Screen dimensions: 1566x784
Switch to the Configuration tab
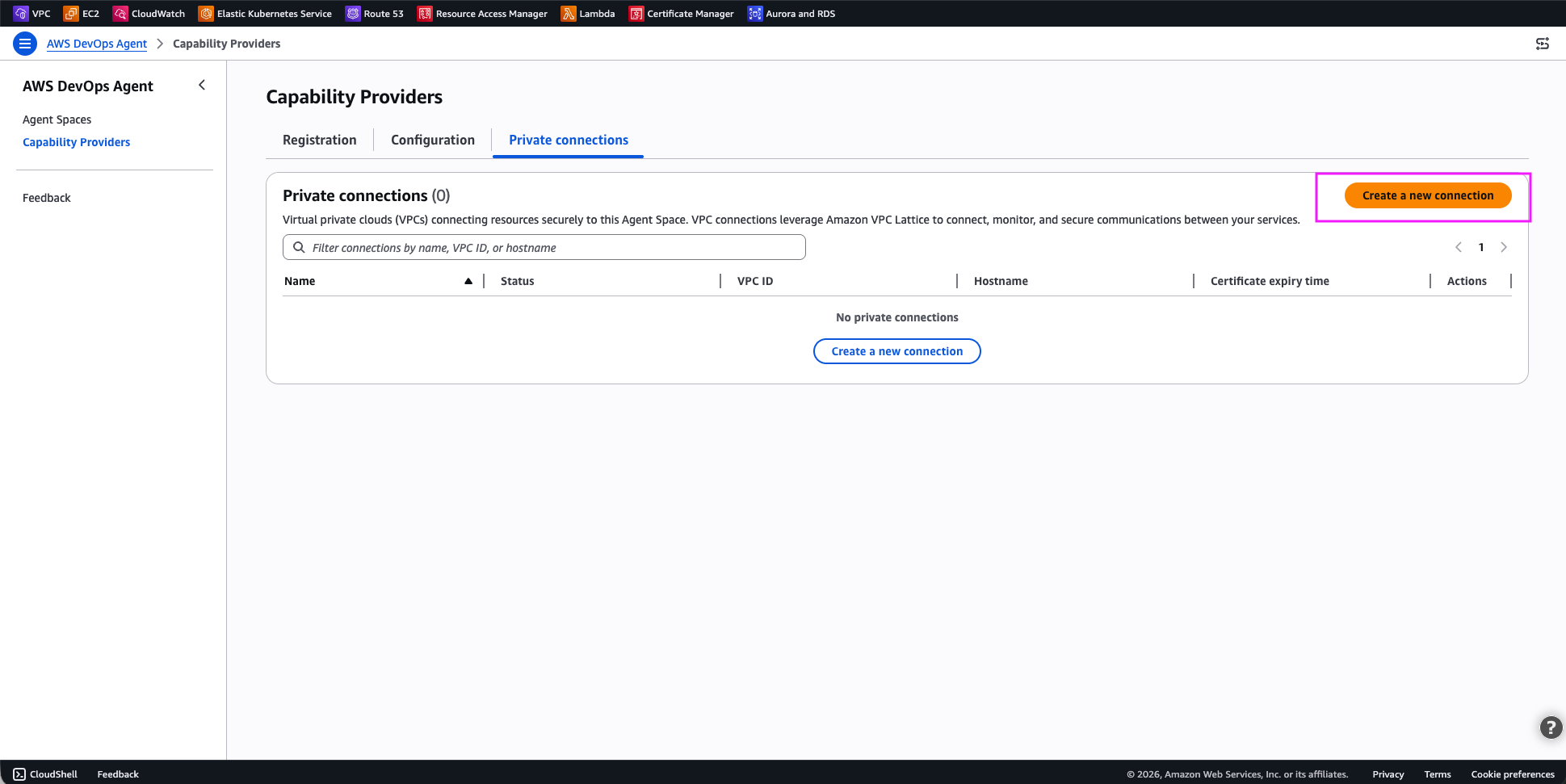433,140
